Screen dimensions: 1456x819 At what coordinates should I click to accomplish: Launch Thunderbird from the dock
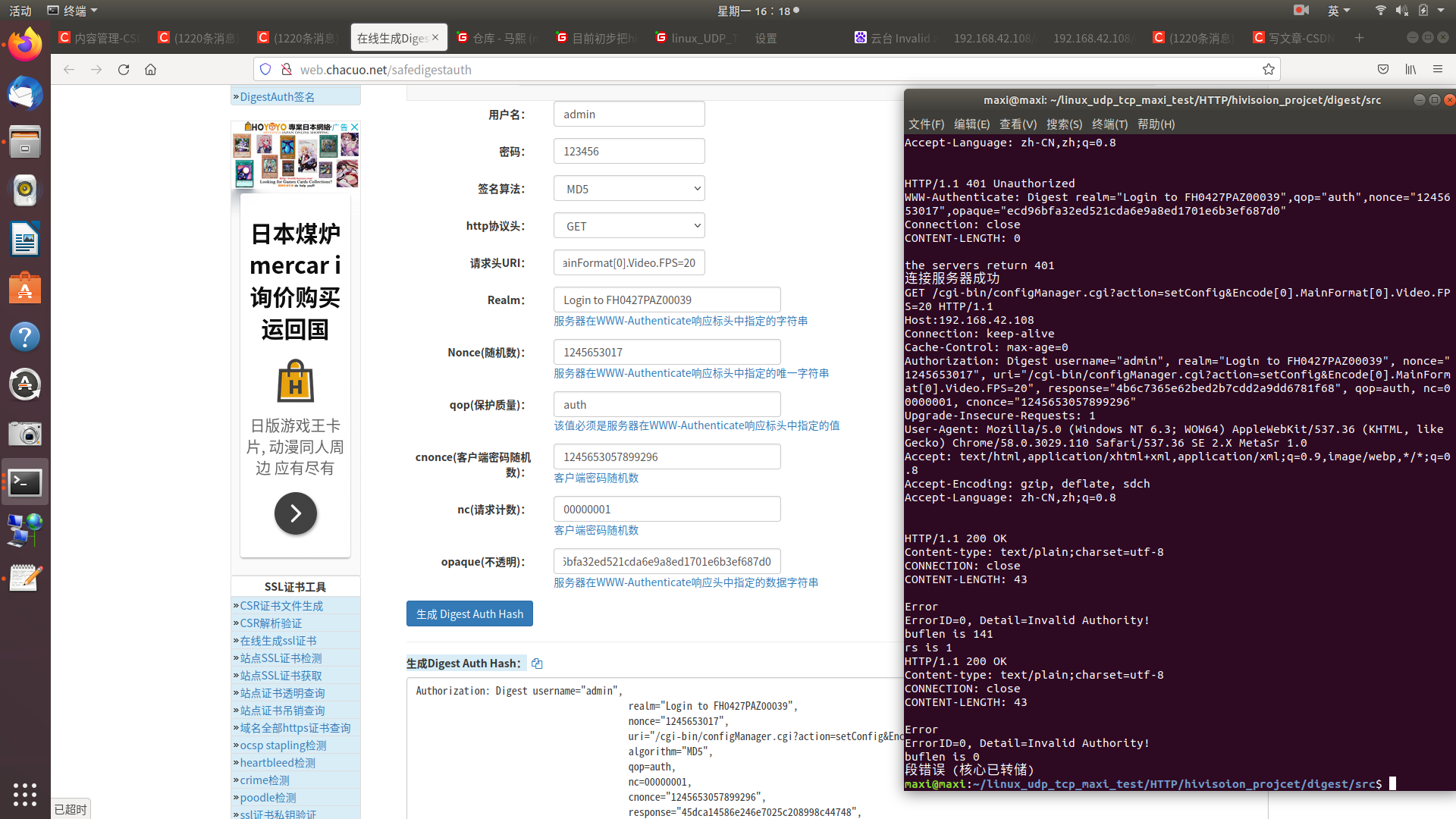[x=25, y=94]
